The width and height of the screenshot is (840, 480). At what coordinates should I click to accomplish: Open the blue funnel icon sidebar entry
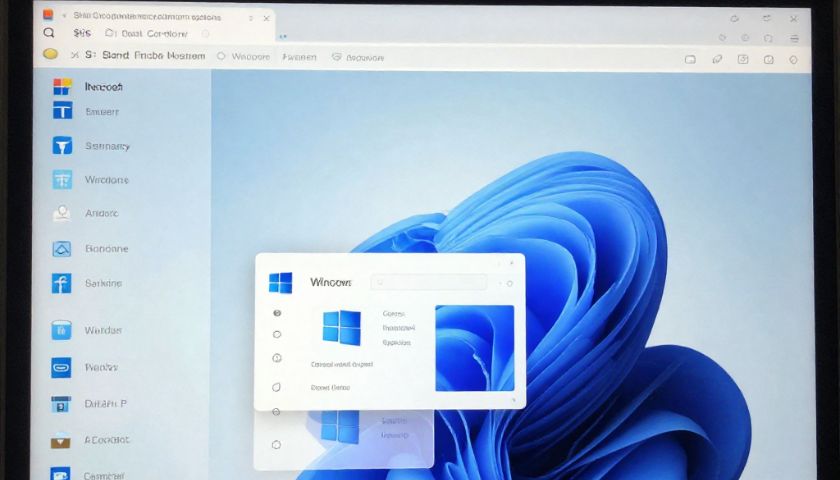tap(62, 145)
